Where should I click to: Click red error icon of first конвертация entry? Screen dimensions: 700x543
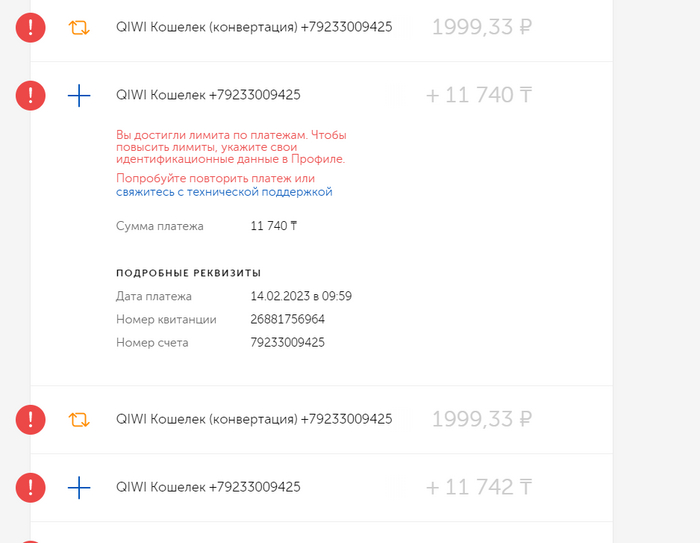pos(31,28)
